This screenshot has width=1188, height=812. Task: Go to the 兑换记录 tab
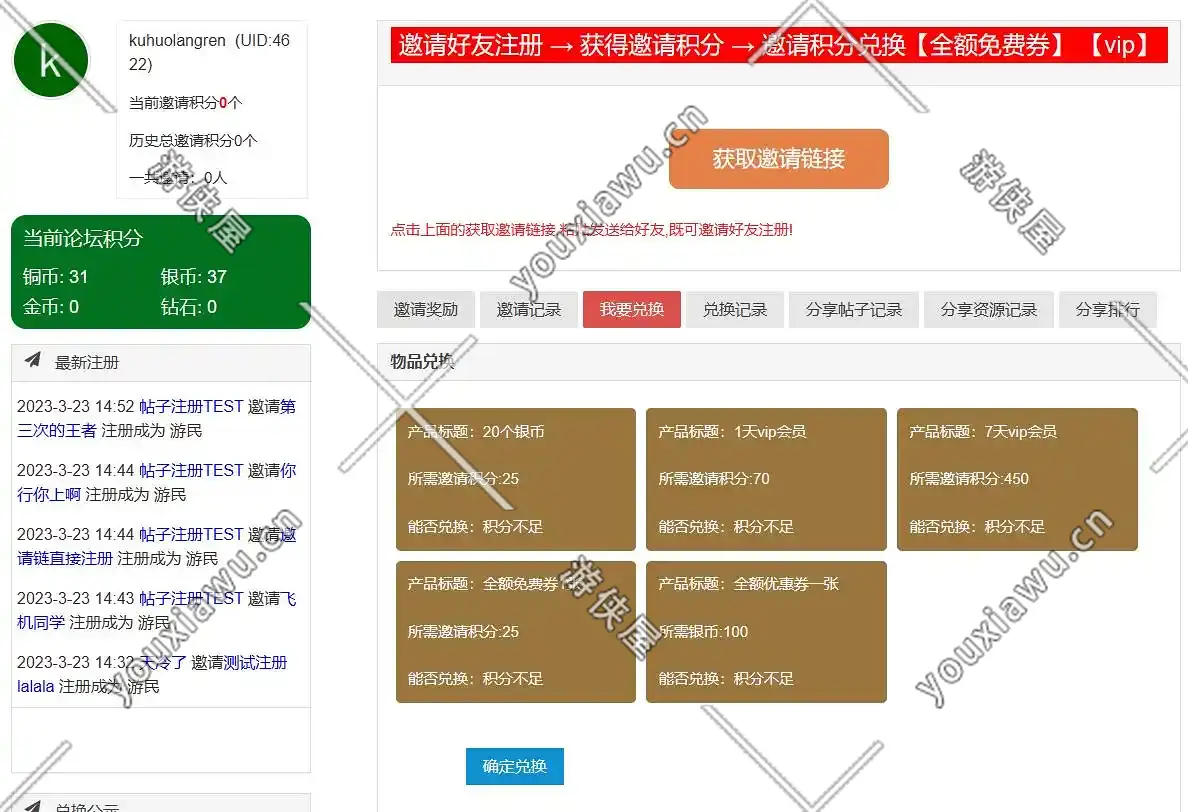734,310
